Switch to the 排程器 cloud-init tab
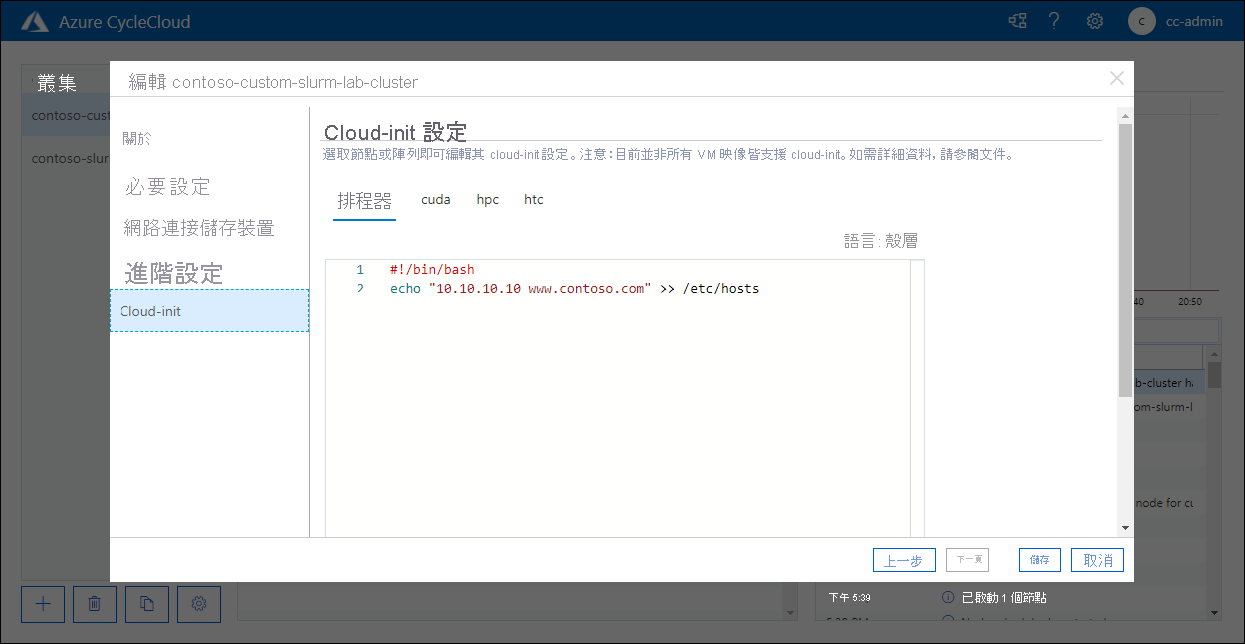 tap(364, 200)
